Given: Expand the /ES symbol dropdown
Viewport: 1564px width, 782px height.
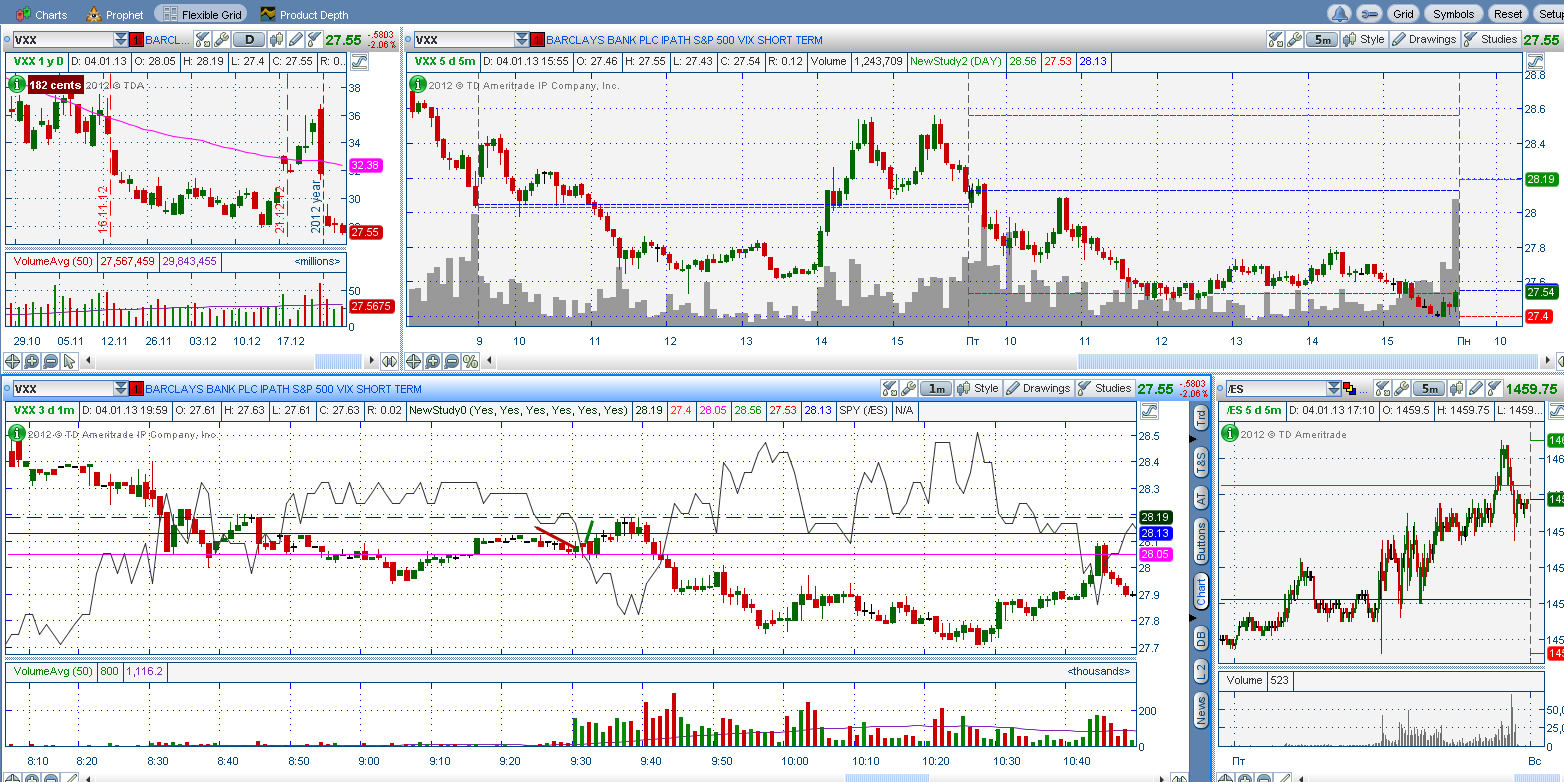Looking at the screenshot, I should click(1334, 389).
